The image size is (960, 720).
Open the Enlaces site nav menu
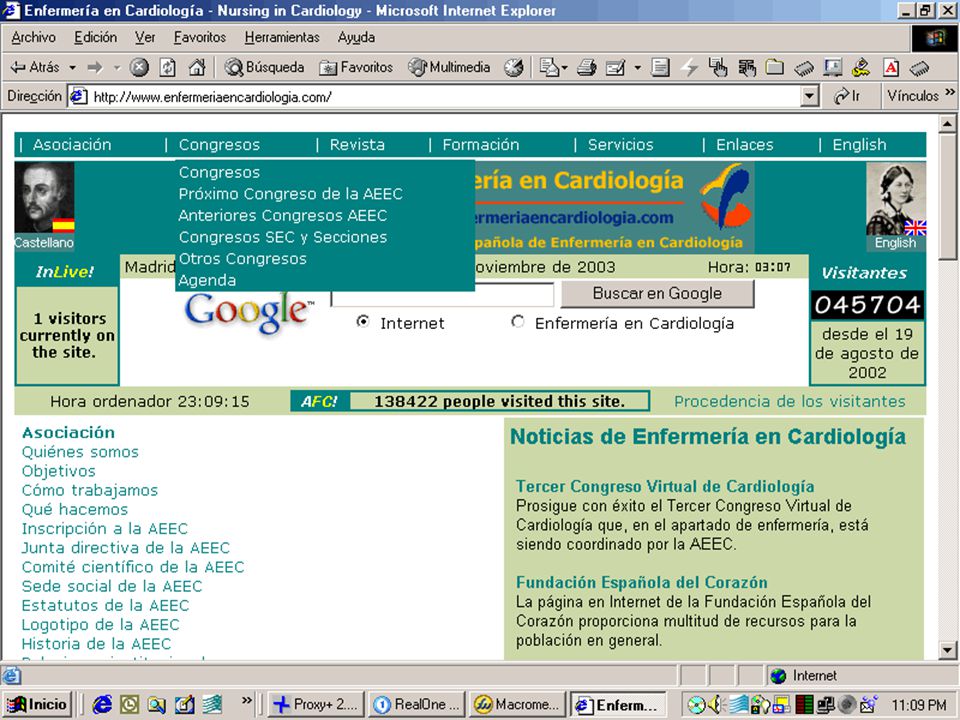(745, 145)
